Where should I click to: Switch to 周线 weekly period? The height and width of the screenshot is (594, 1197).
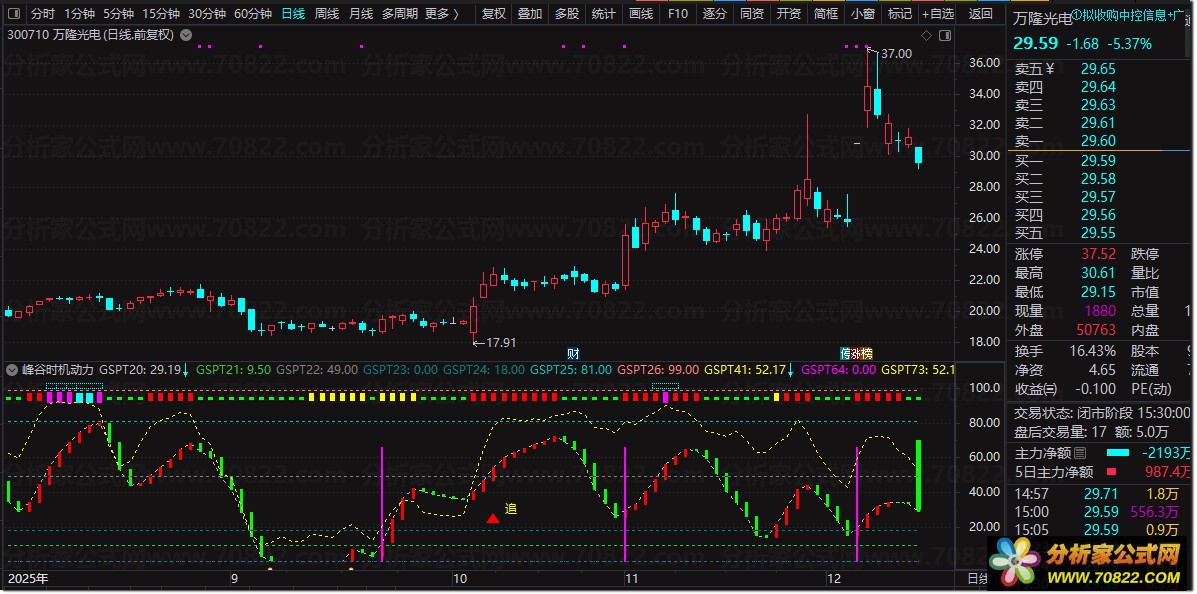327,14
